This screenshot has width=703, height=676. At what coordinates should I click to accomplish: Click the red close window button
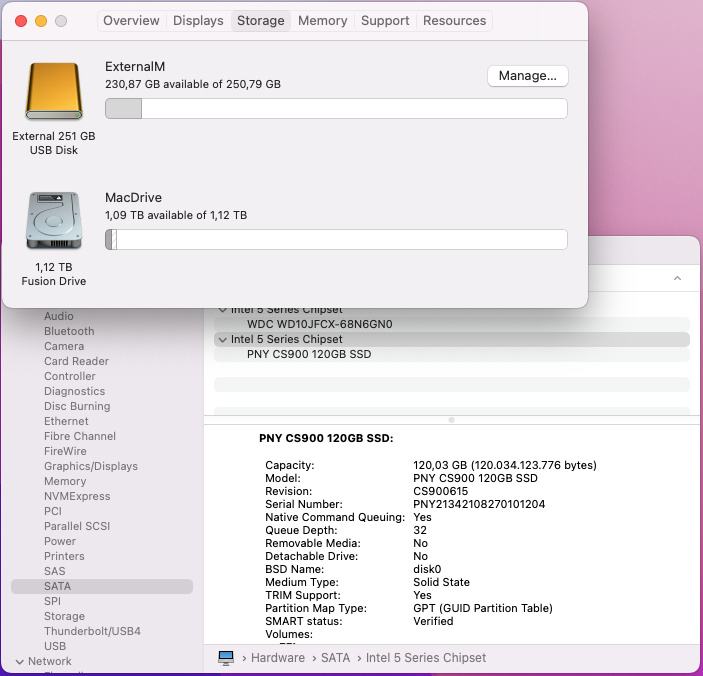coord(21,21)
